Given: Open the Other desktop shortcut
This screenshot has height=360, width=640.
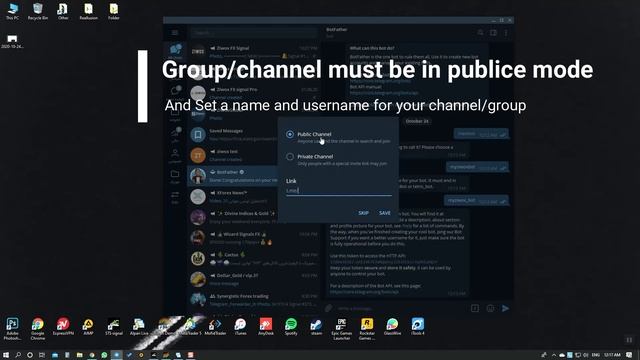Looking at the screenshot, I should pyautogui.click(x=63, y=11).
